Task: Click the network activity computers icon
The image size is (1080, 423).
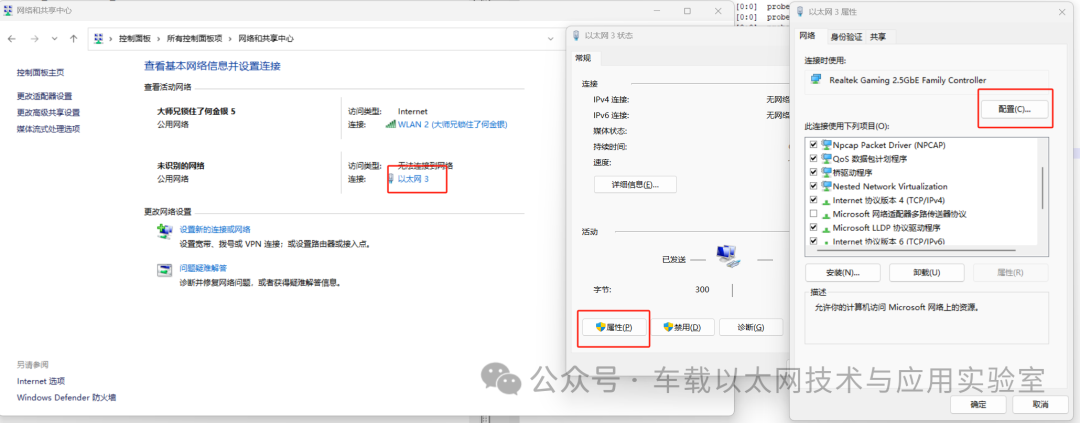Action: 727,256
